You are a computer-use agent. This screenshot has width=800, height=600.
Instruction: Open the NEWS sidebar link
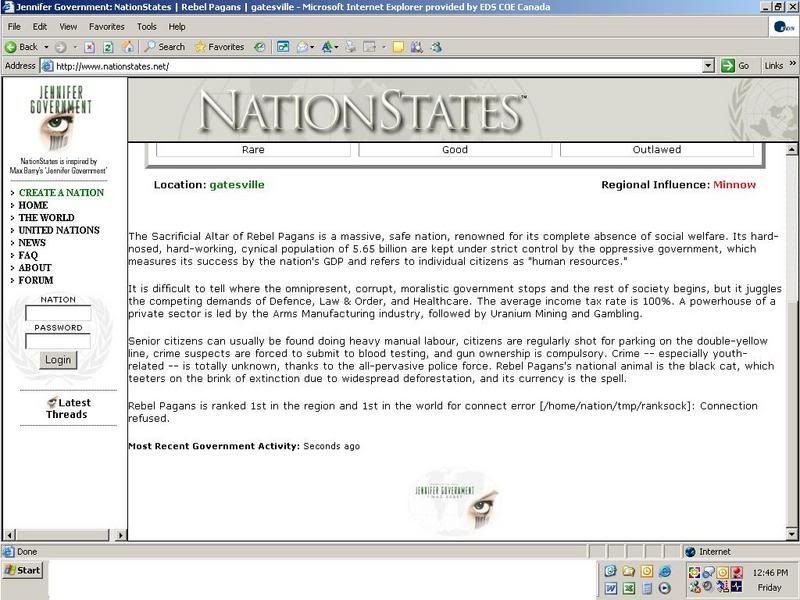(x=32, y=243)
